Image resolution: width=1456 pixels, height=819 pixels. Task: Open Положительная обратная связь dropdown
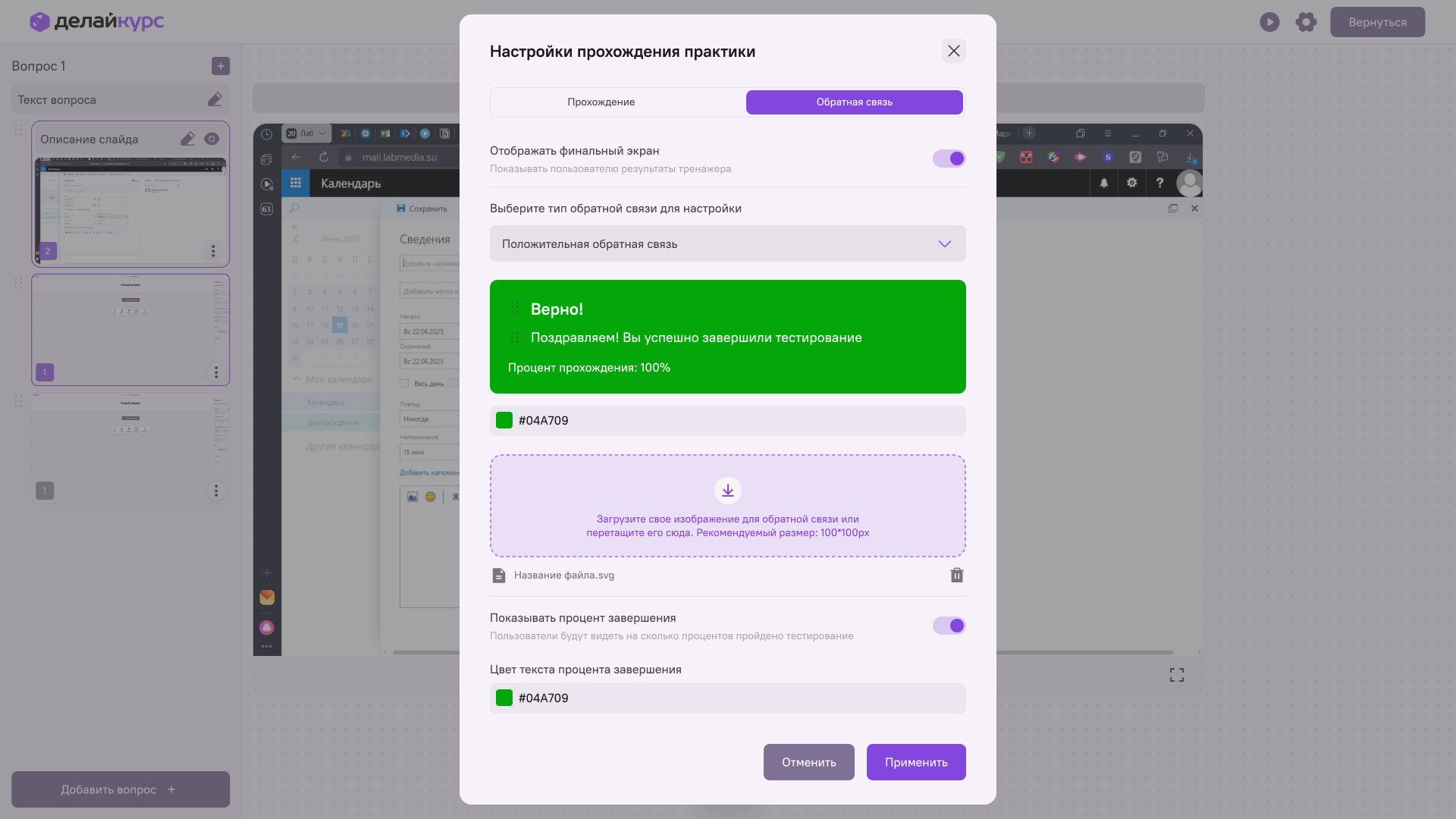727,243
